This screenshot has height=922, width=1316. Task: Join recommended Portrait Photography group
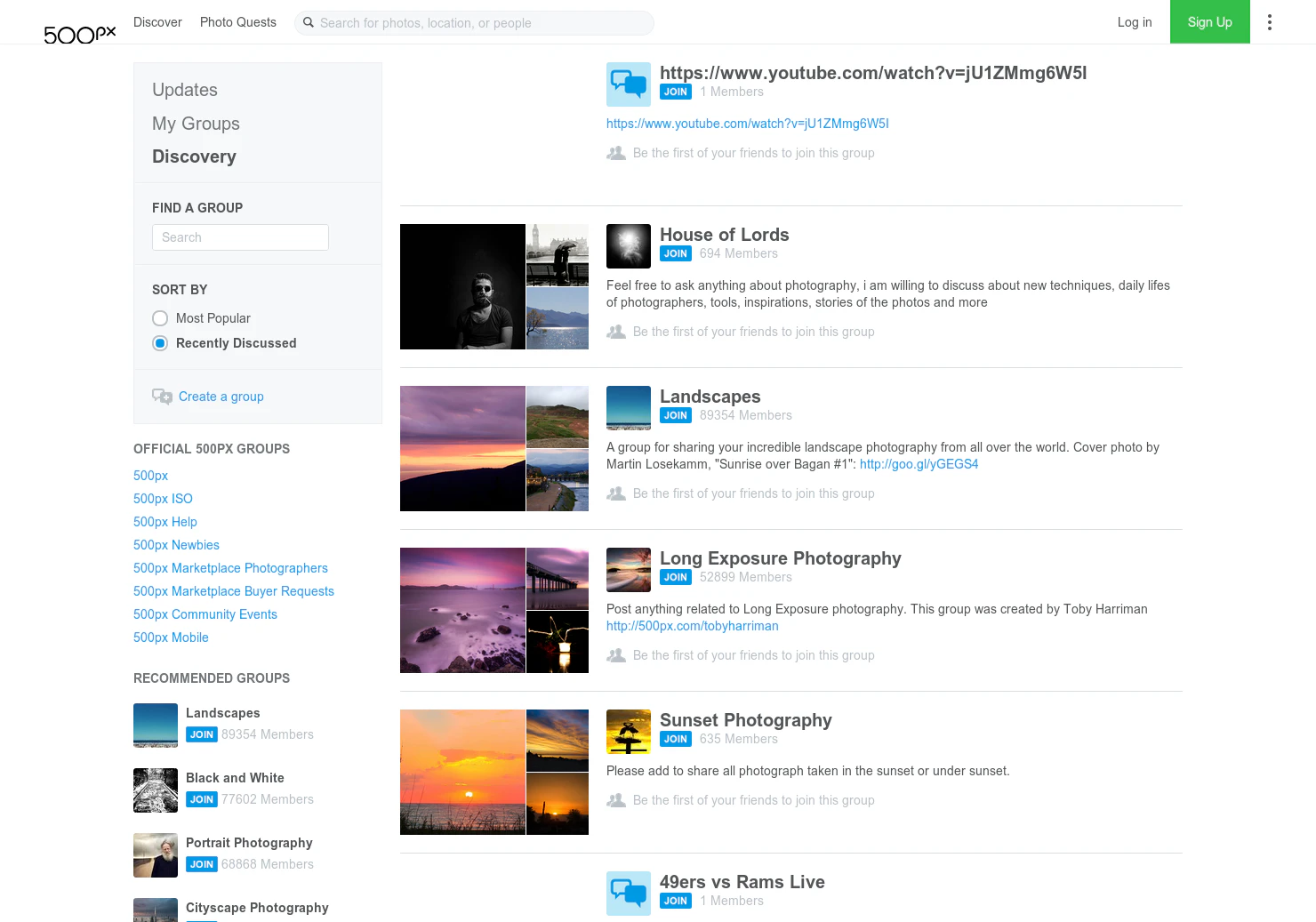click(202, 864)
